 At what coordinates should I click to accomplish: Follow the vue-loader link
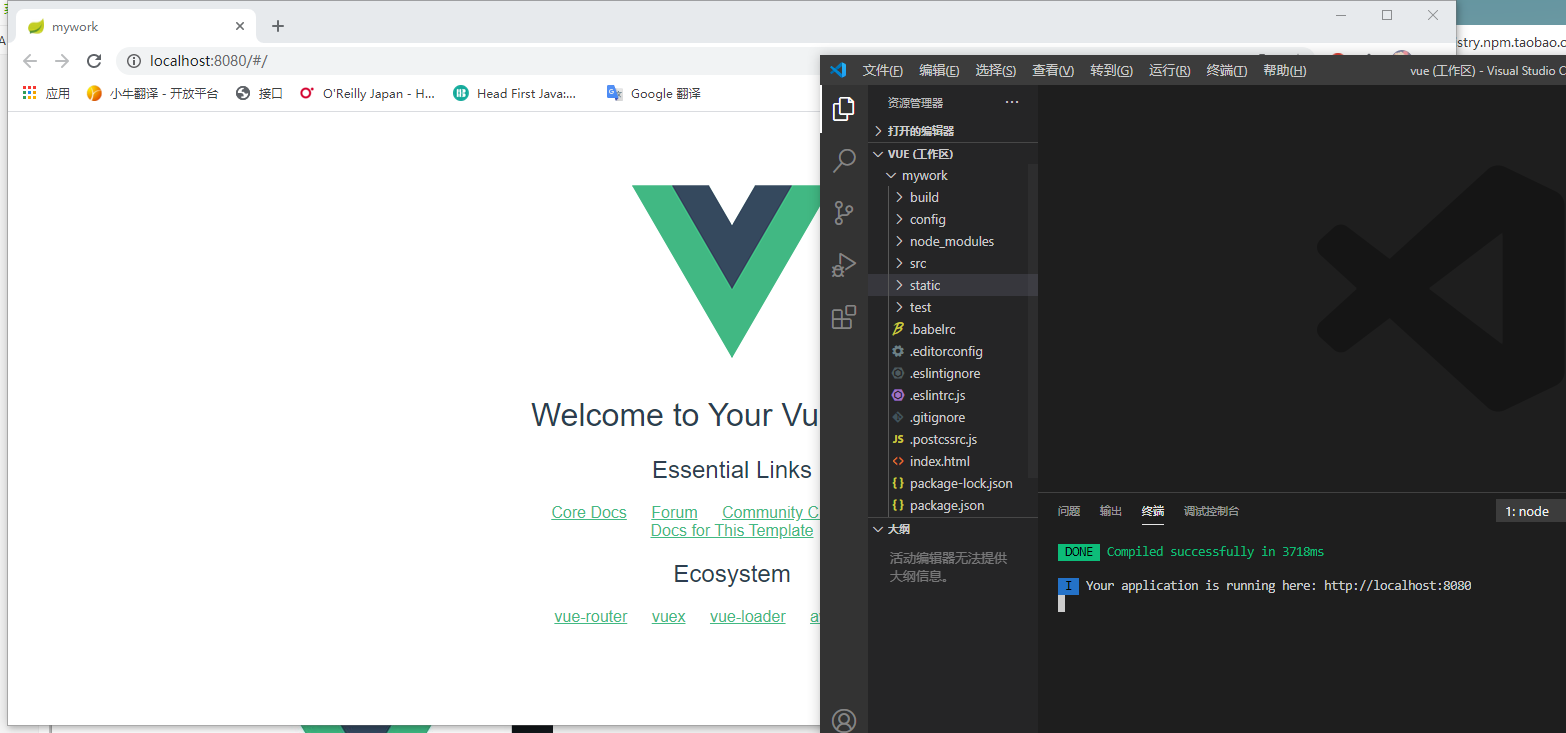748,617
